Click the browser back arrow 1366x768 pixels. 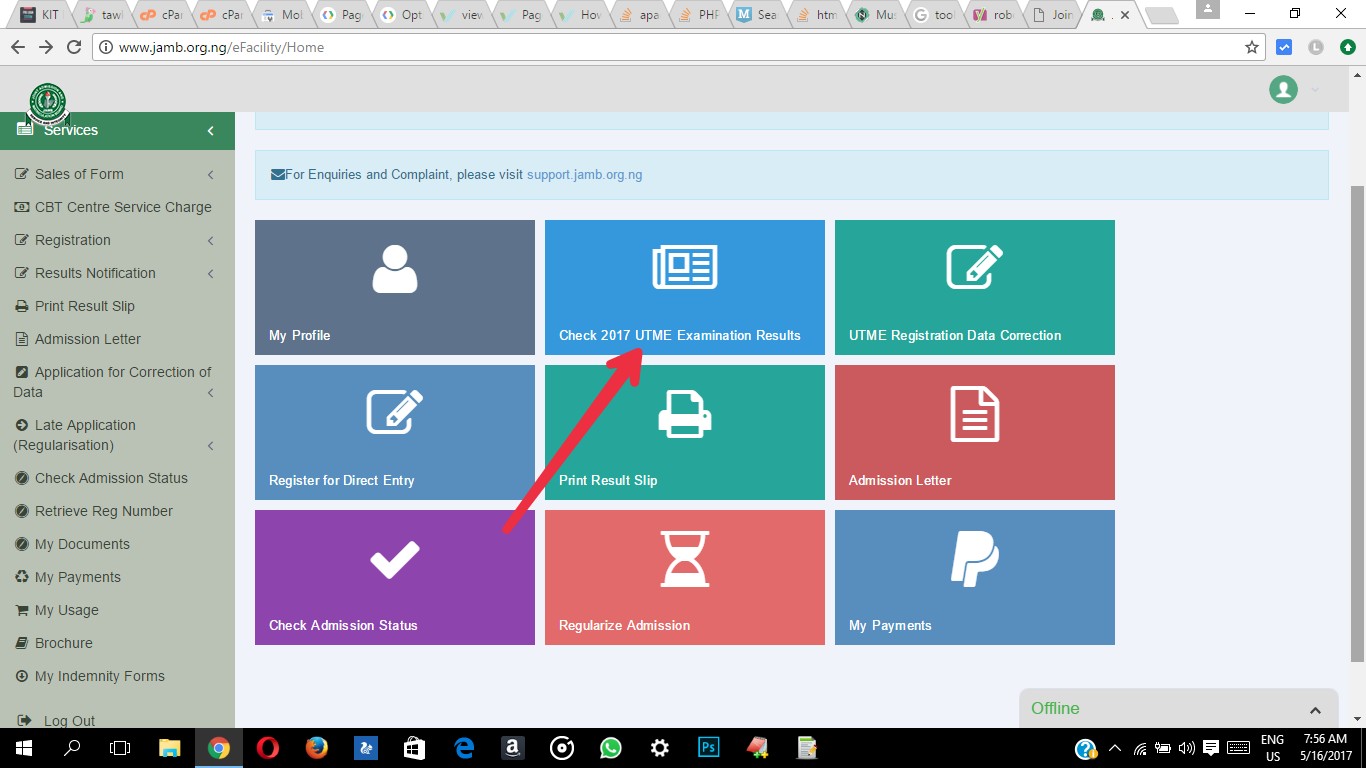point(17,47)
